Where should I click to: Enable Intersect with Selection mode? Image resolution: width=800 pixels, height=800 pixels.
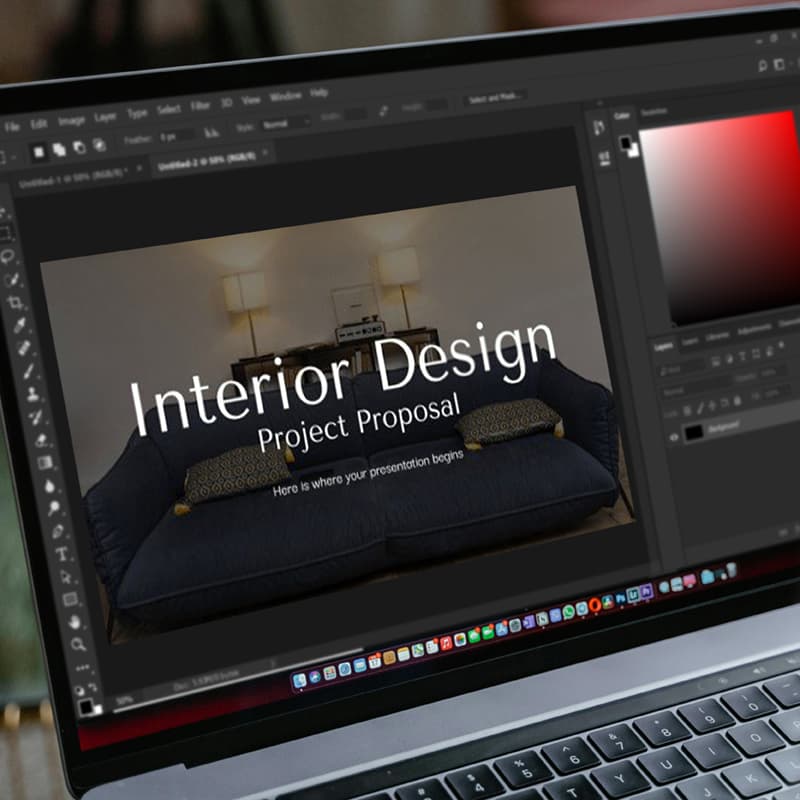tap(99, 145)
